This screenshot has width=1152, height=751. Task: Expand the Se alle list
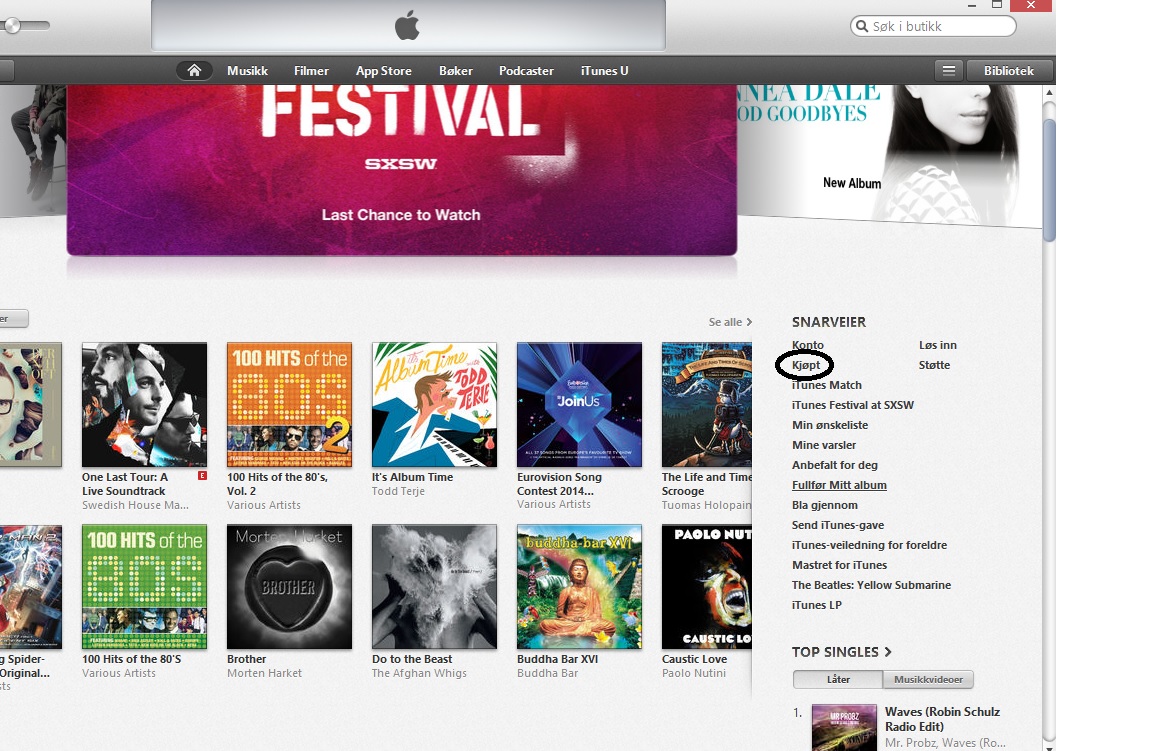point(730,322)
